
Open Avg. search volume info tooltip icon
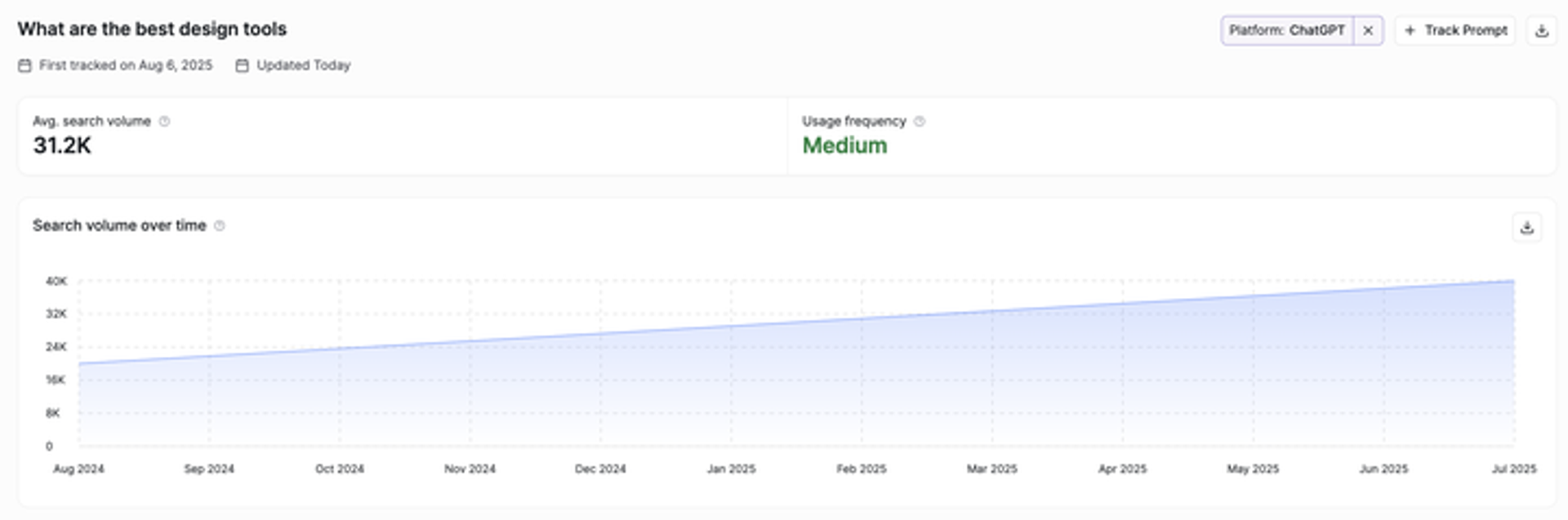pyautogui.click(x=164, y=122)
